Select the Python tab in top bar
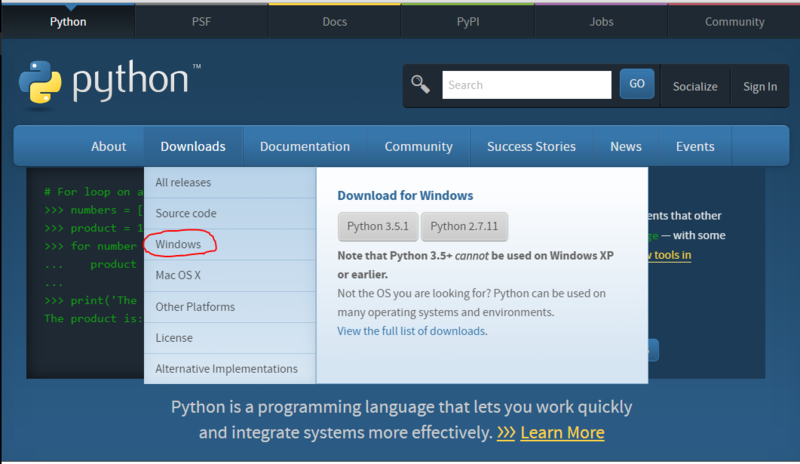Image resolution: width=800 pixels, height=464 pixels. [x=68, y=21]
